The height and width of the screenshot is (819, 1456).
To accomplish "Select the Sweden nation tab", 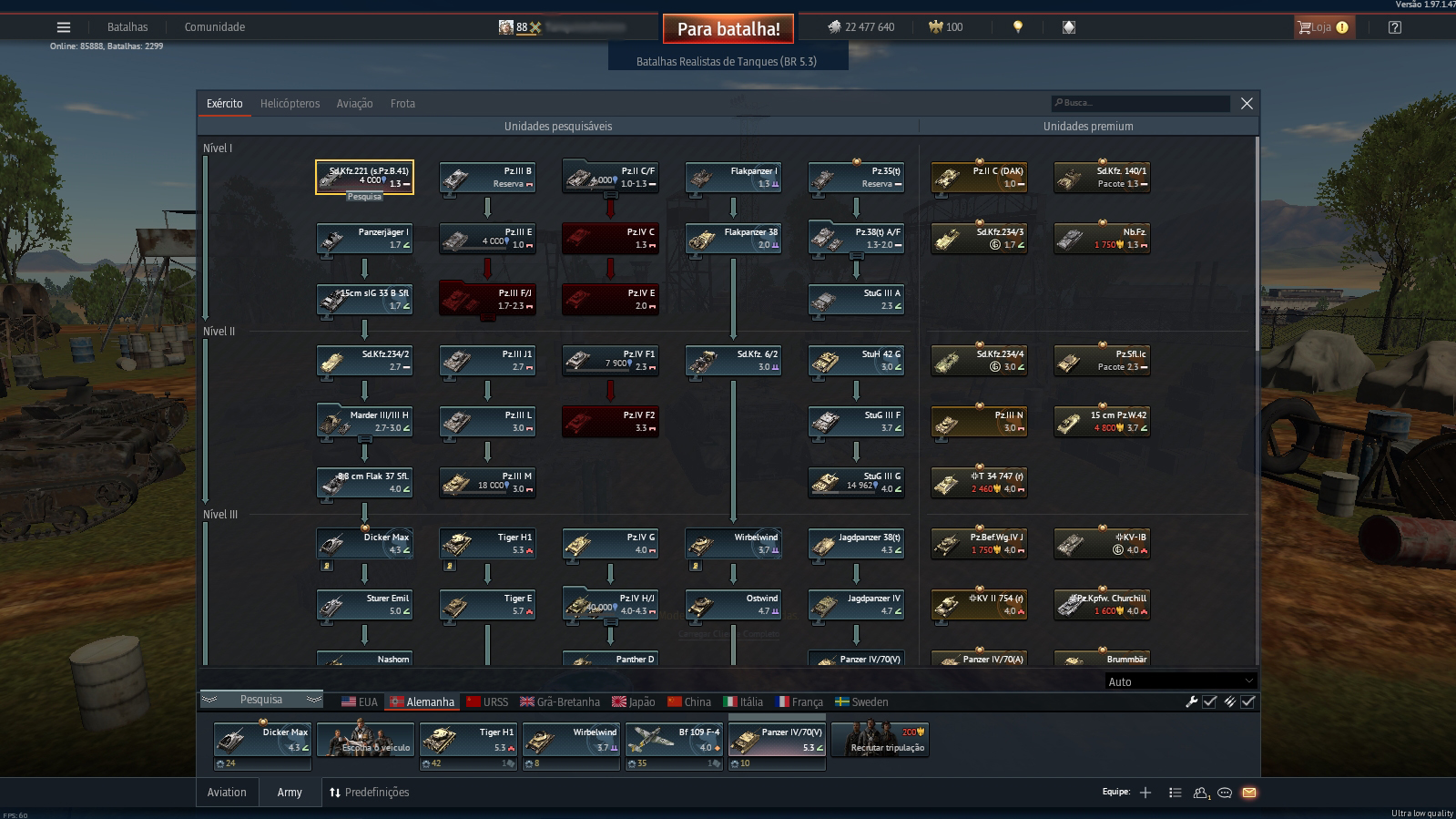I will pos(861,702).
